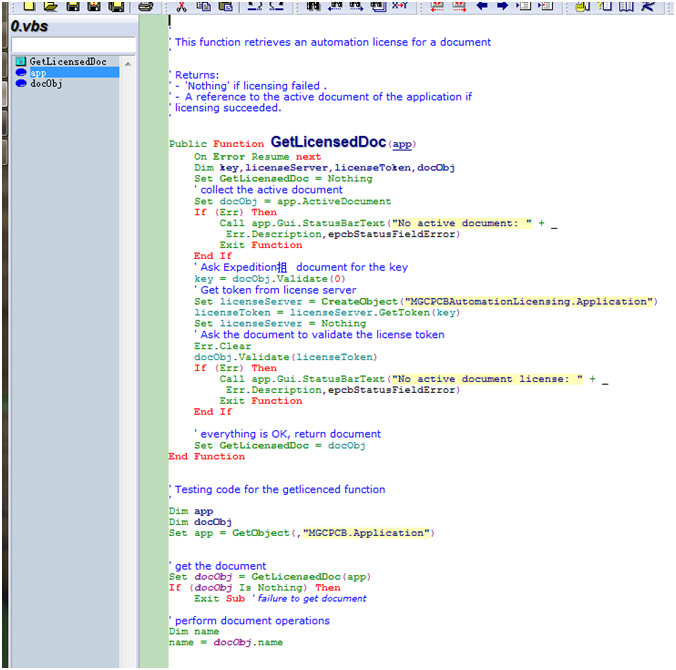The width and height of the screenshot is (676, 670).
Task: Click the "Exit Sub" statement
Action: [219, 598]
